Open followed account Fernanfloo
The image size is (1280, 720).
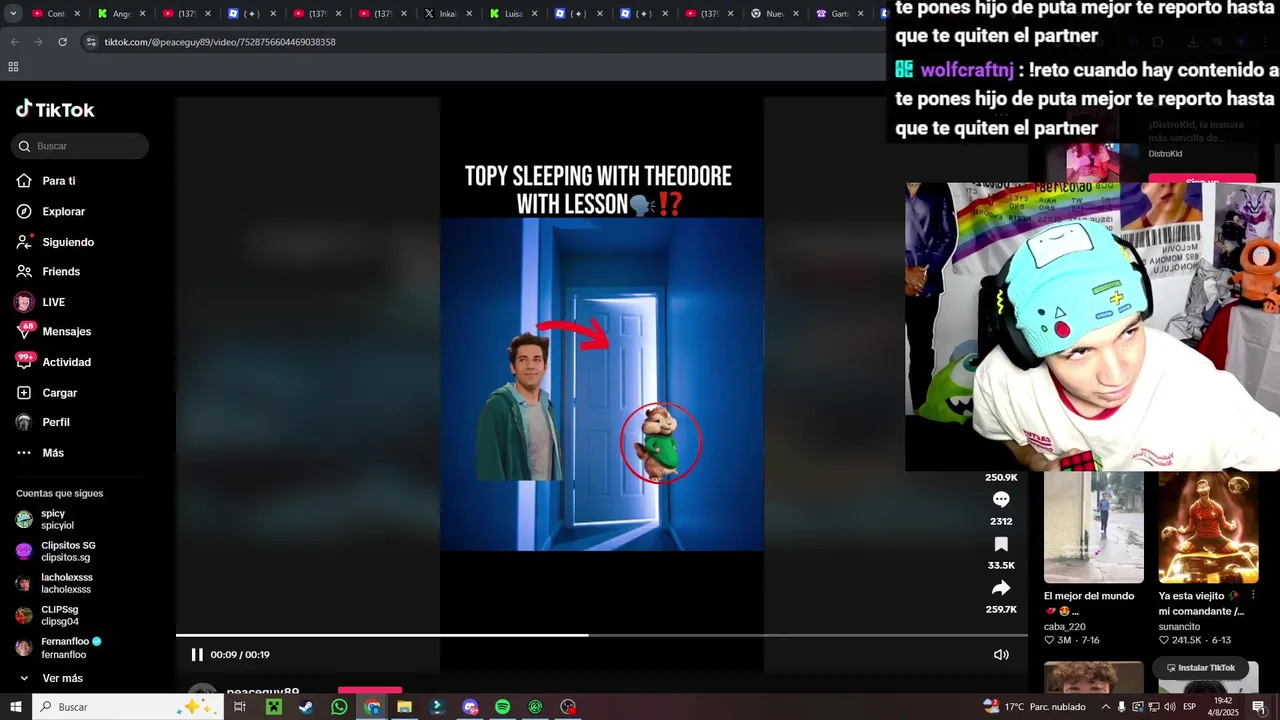point(58,648)
